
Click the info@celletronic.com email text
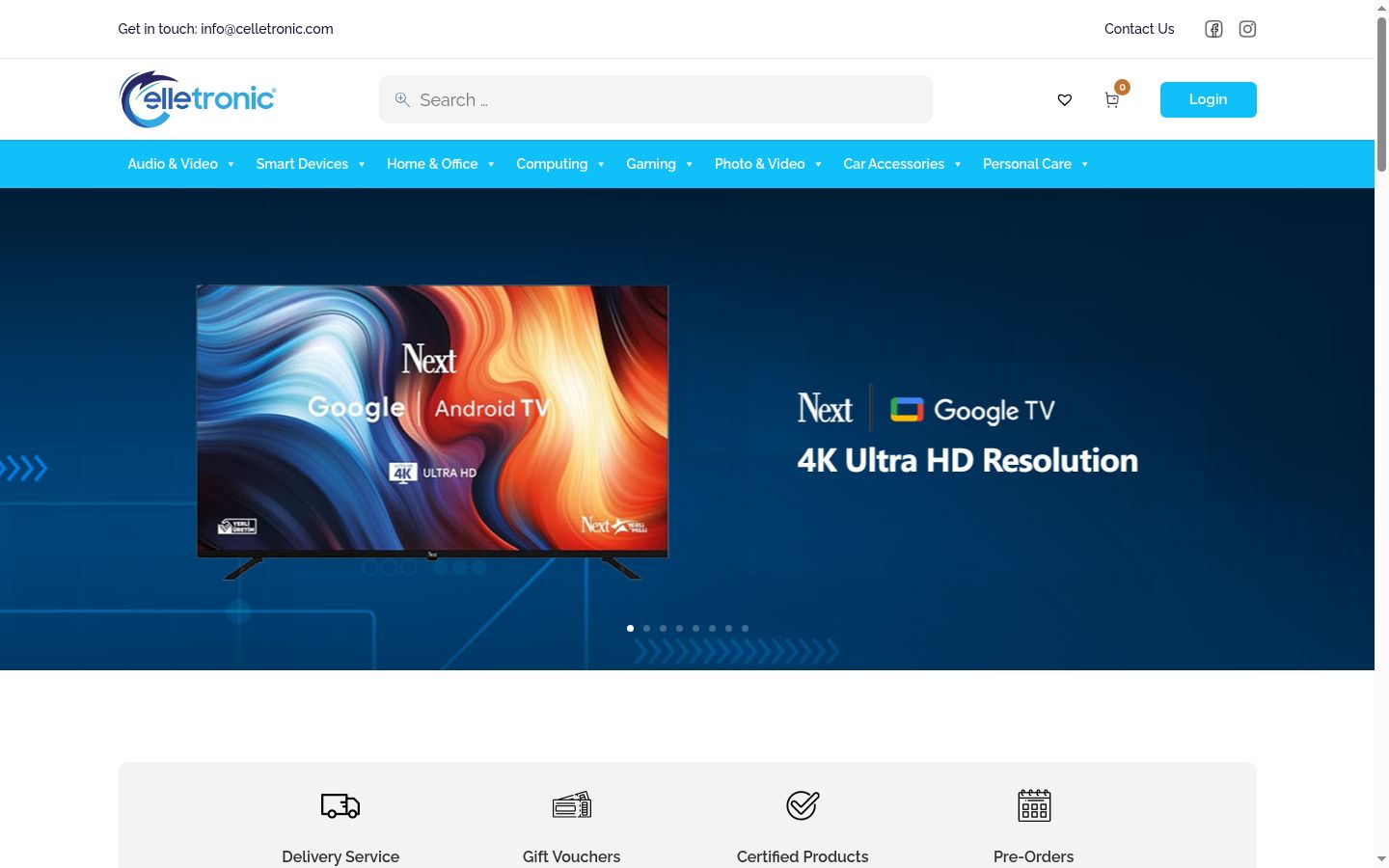pyautogui.click(x=267, y=29)
